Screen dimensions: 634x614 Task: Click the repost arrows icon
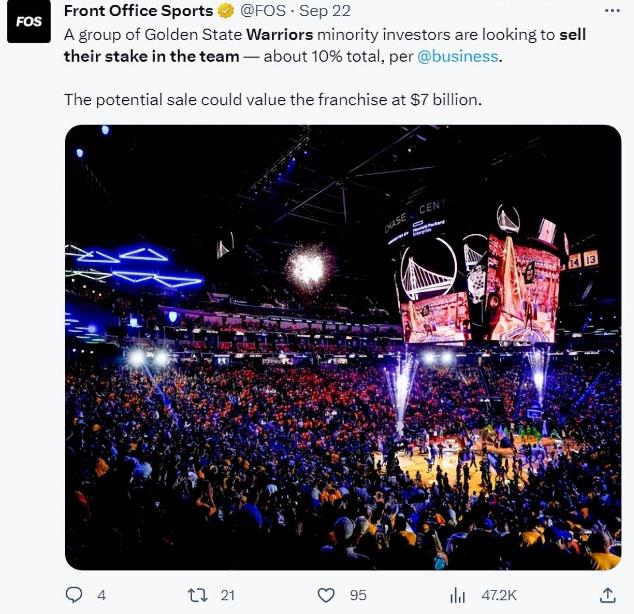pos(197,595)
